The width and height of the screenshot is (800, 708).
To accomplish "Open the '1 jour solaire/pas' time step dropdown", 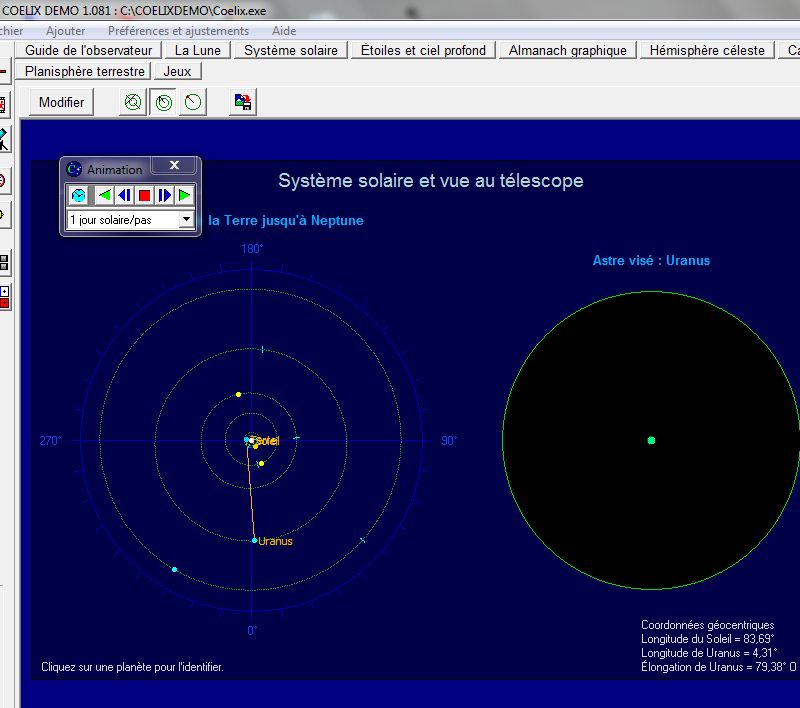I will tap(186, 220).
